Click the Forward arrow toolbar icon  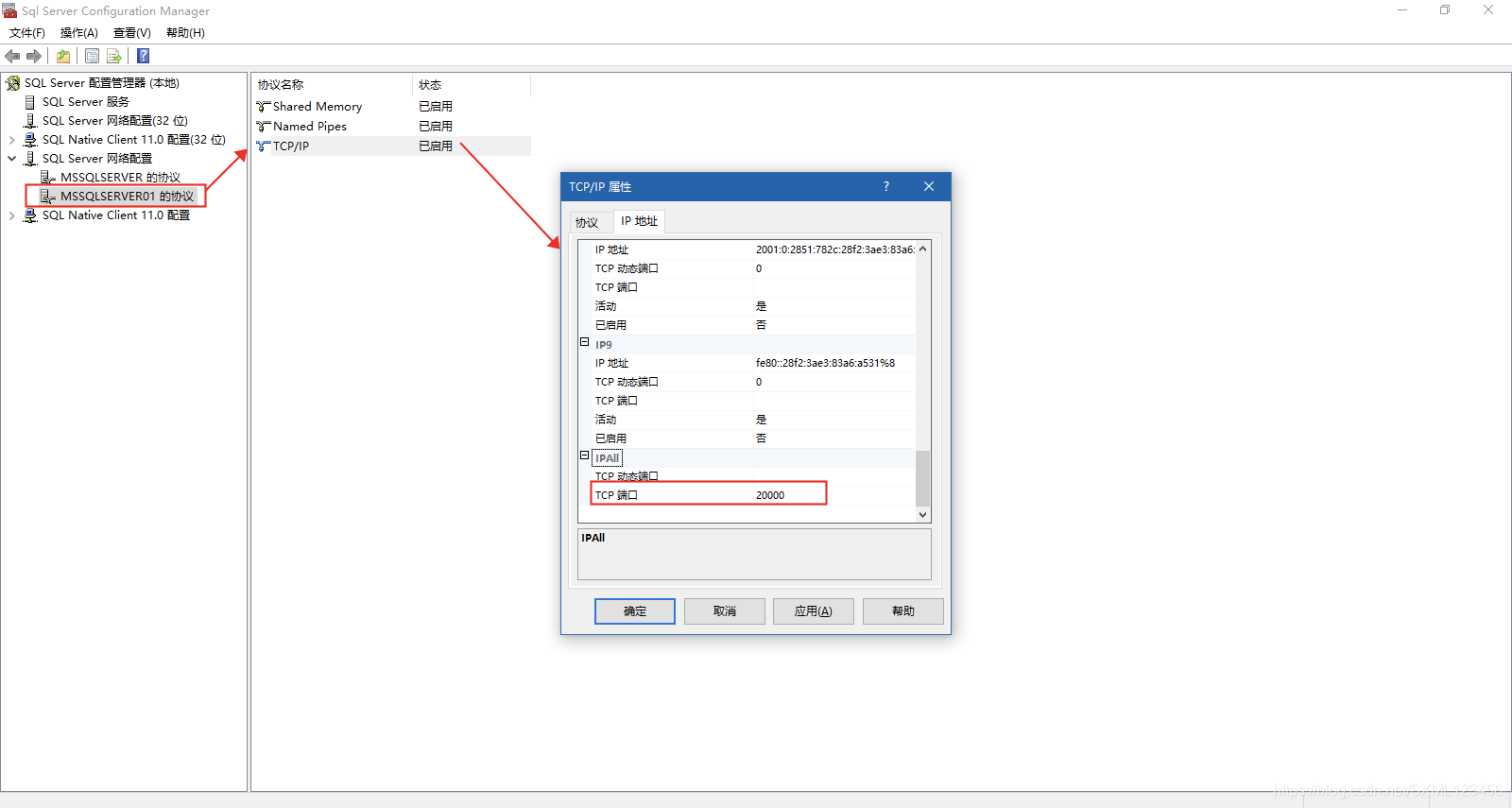34,56
